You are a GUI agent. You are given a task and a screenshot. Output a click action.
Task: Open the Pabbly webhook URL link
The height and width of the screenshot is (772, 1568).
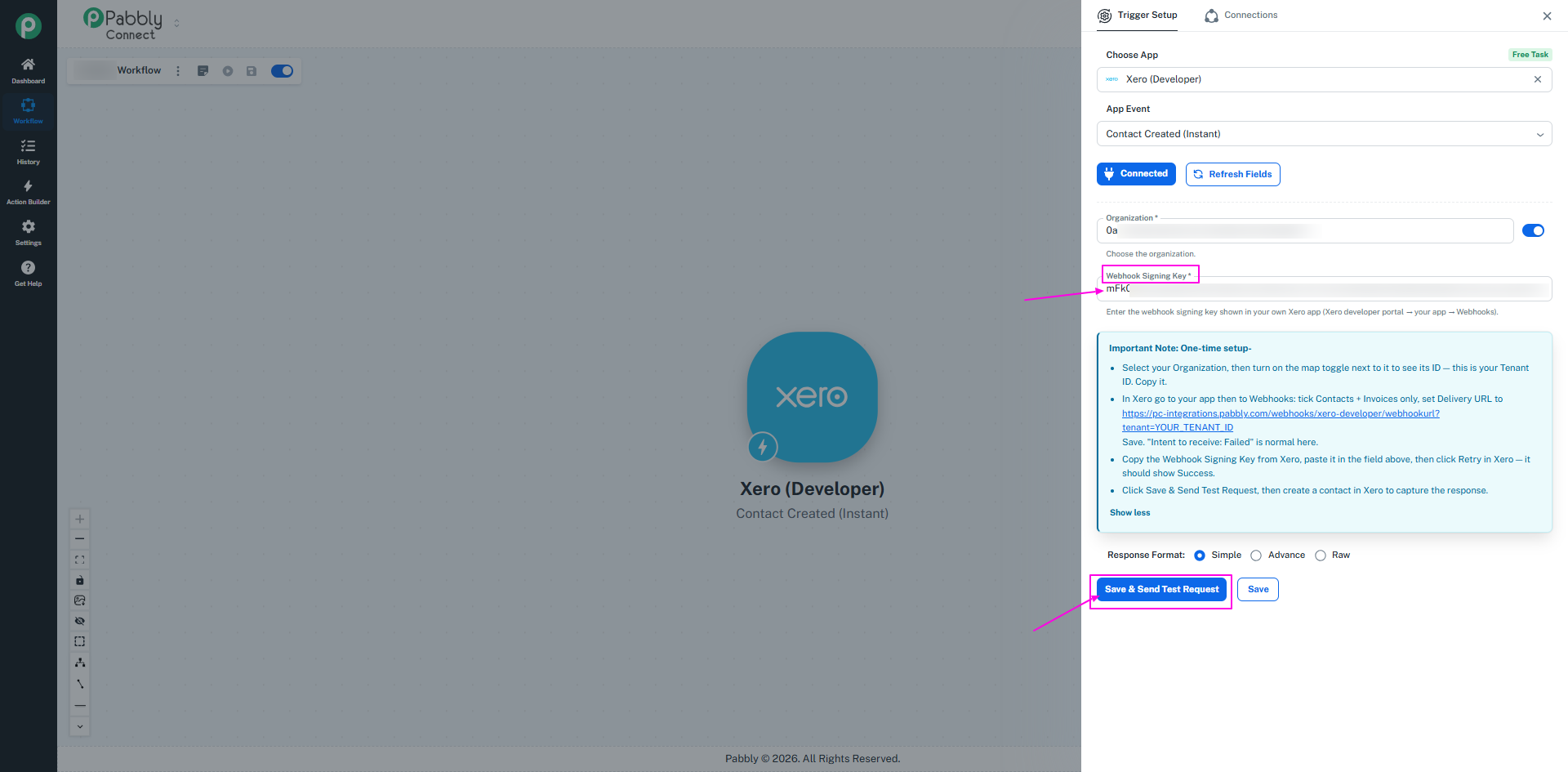(1281, 420)
